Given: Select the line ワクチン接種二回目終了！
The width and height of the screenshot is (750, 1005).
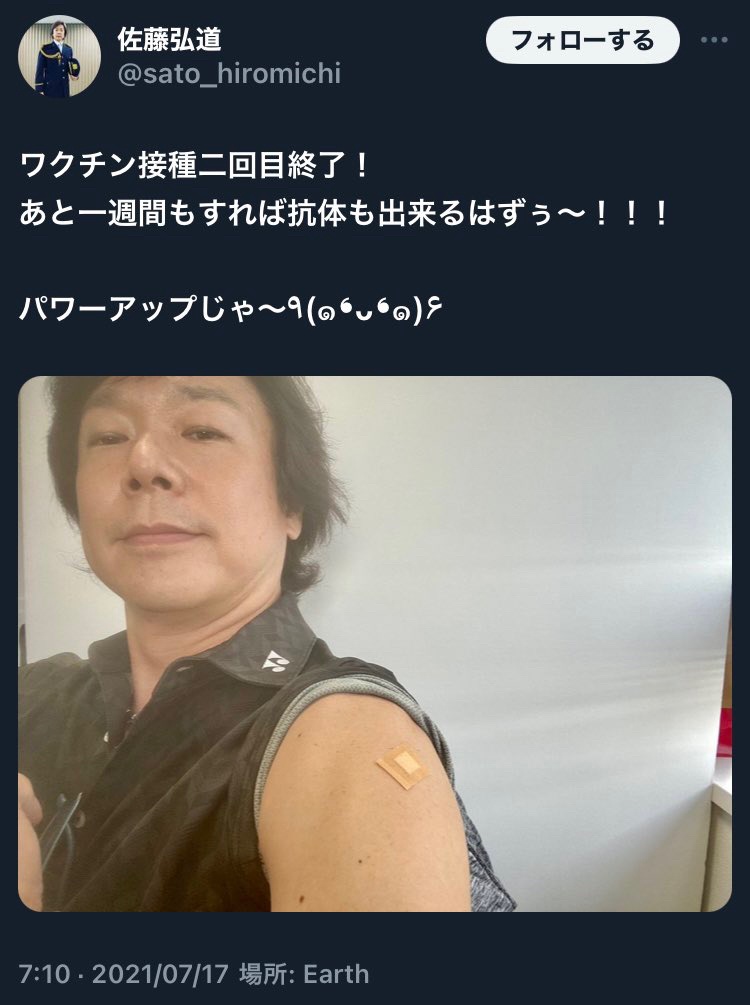Looking at the screenshot, I should tap(195, 167).
